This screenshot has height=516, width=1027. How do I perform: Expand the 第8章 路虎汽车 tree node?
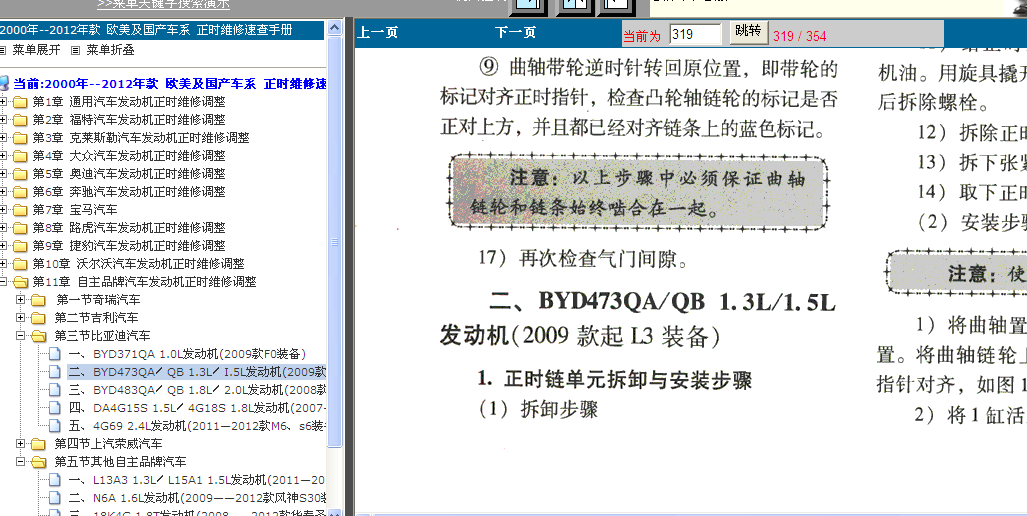(x=3, y=228)
